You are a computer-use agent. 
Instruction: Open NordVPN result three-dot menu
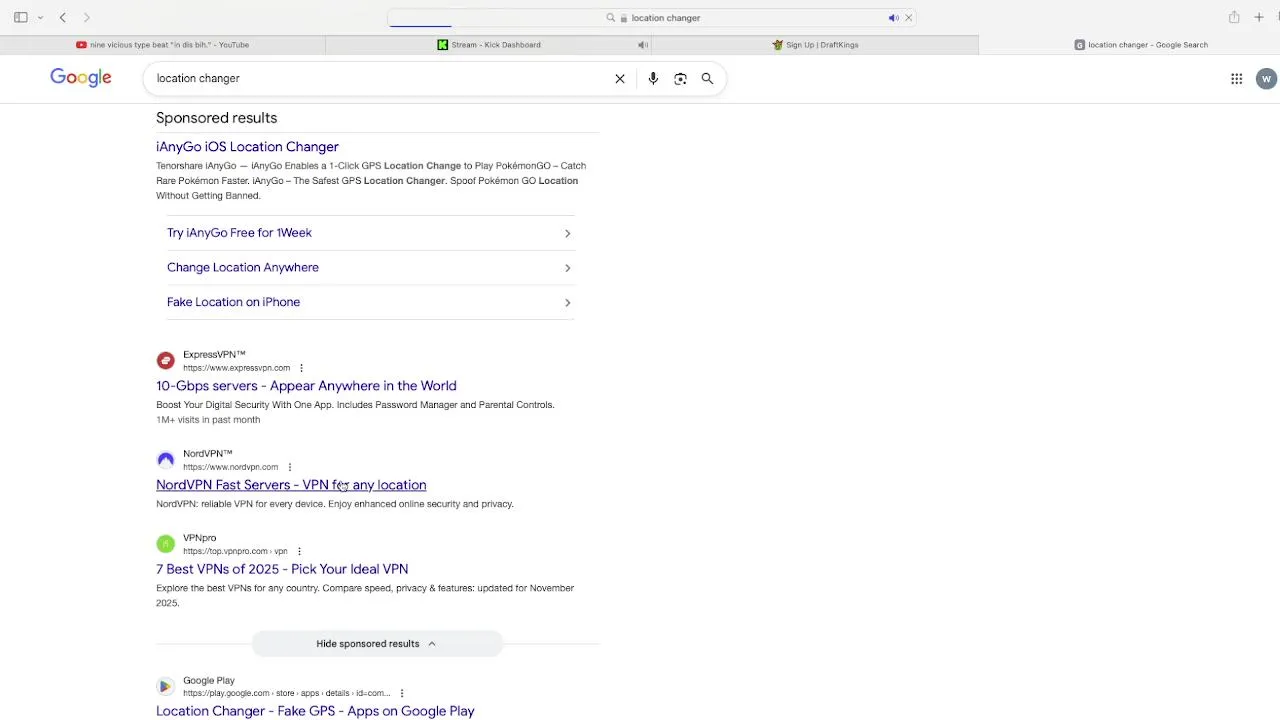290,467
